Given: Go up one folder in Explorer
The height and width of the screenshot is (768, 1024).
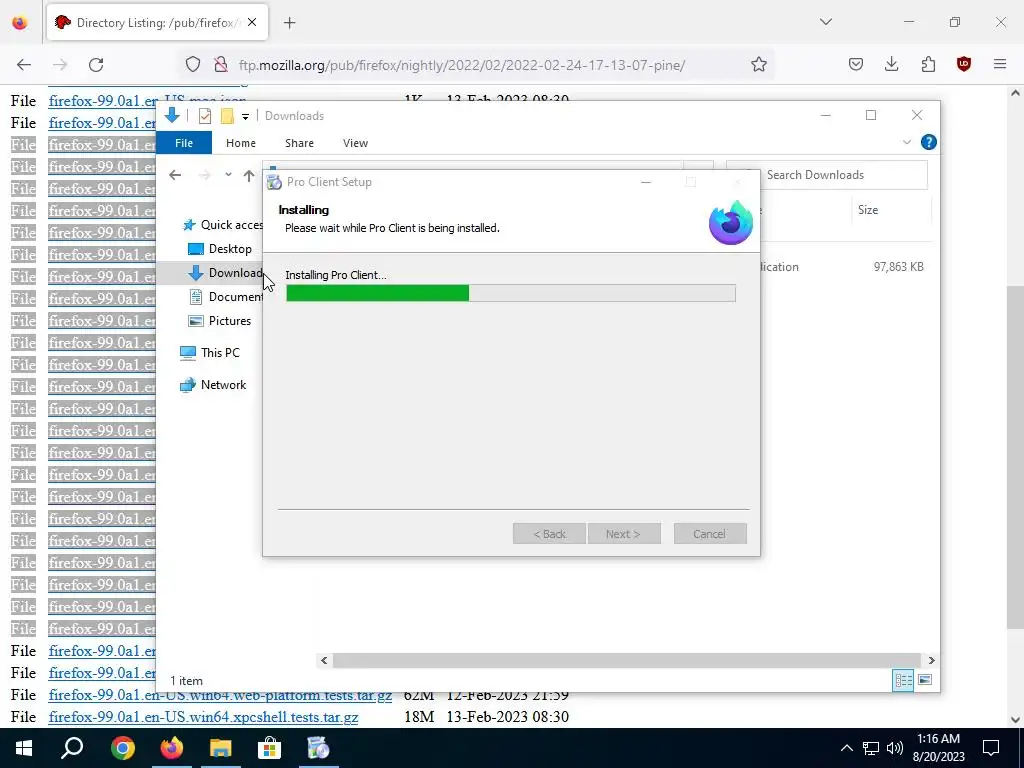Looking at the screenshot, I should (249, 175).
